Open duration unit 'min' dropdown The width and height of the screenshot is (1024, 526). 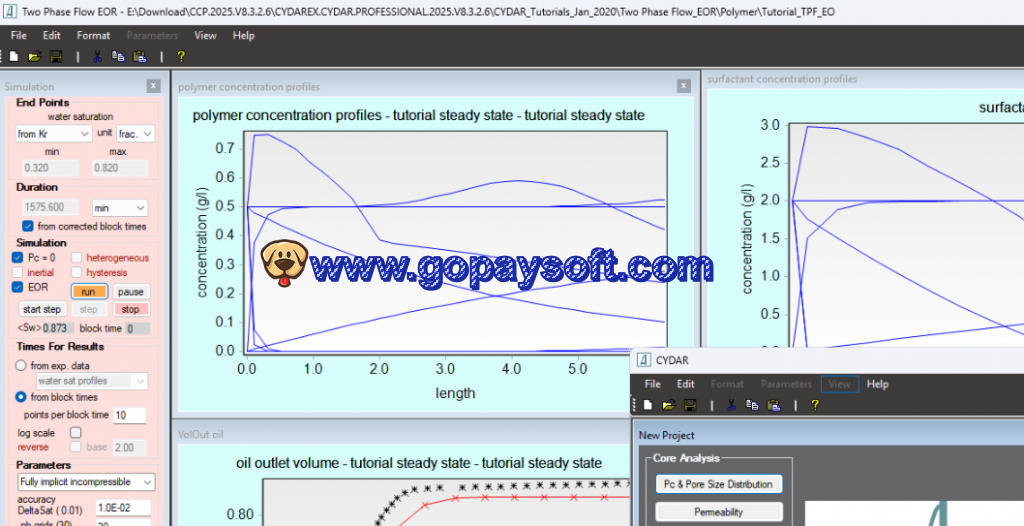[x=120, y=208]
